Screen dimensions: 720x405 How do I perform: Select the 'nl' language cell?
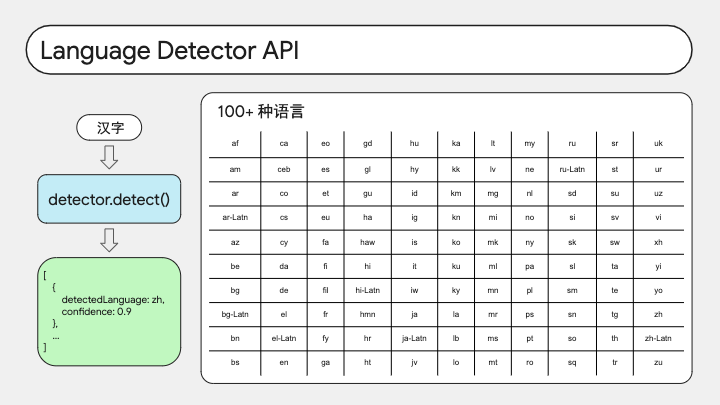tap(529, 193)
